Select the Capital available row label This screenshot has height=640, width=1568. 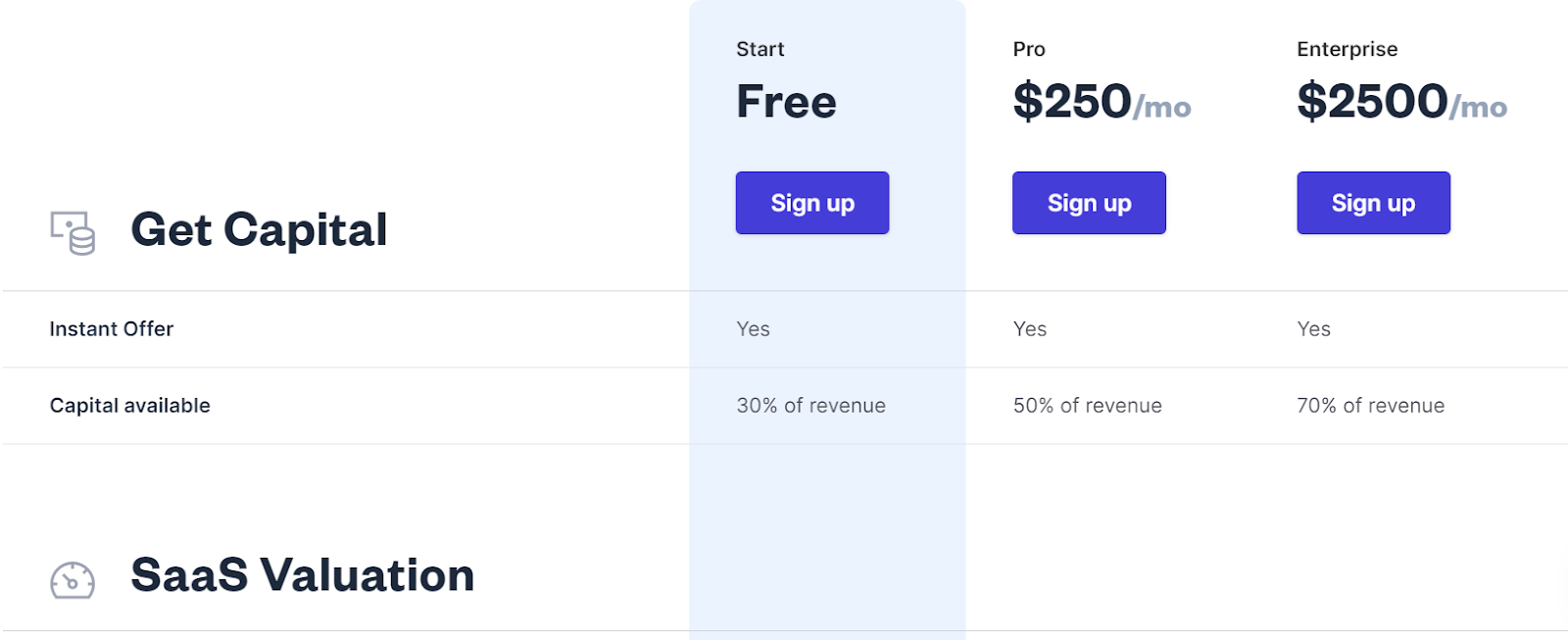(x=129, y=406)
